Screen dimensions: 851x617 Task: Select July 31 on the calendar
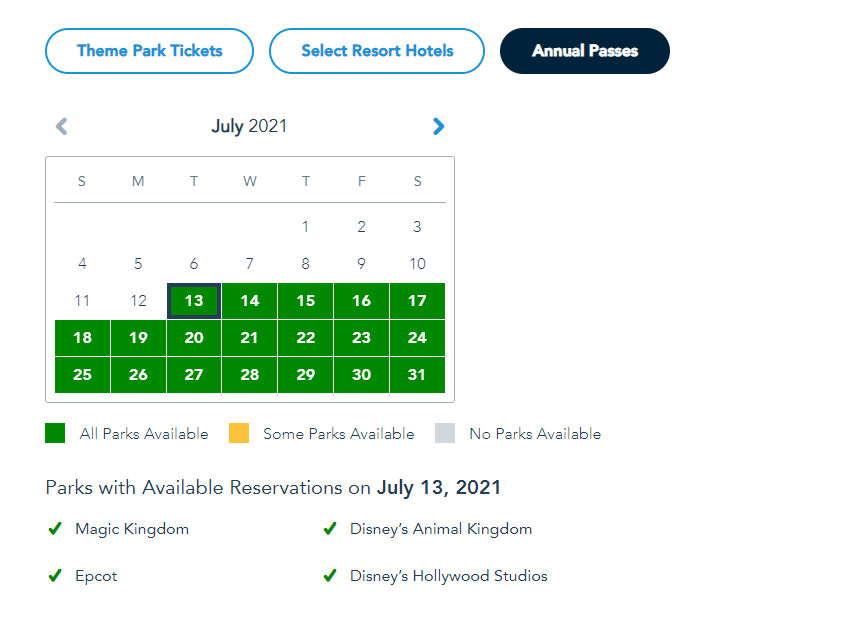pos(417,375)
